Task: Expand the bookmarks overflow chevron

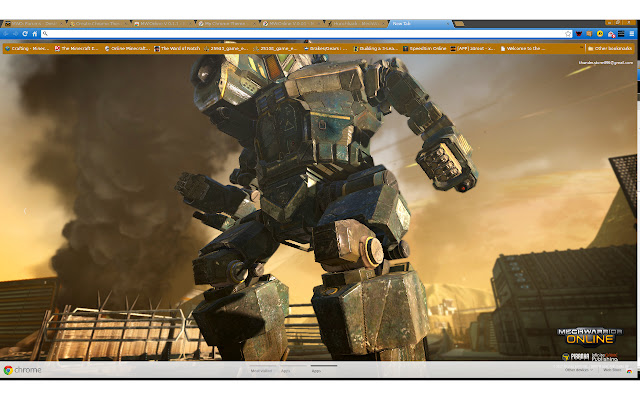Action: click(x=581, y=48)
